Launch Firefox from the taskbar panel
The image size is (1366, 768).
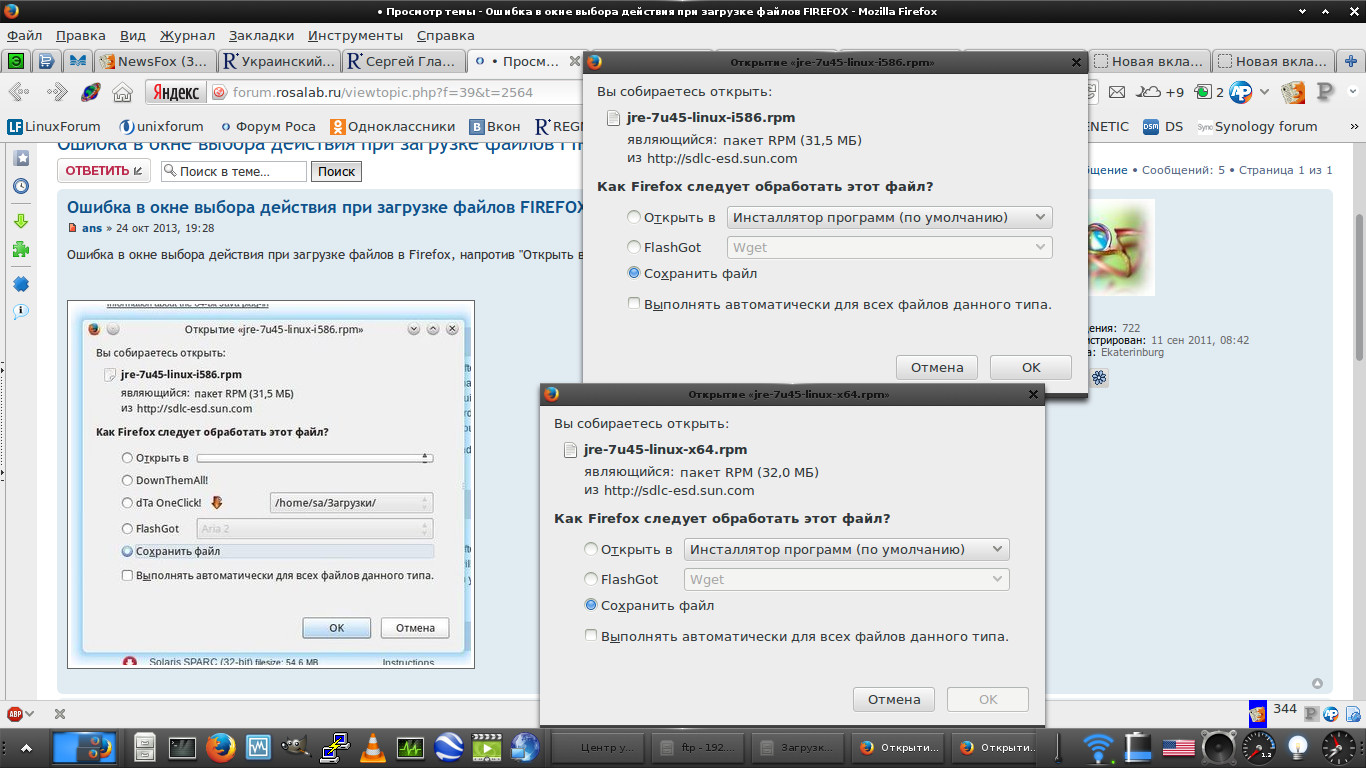pos(220,747)
